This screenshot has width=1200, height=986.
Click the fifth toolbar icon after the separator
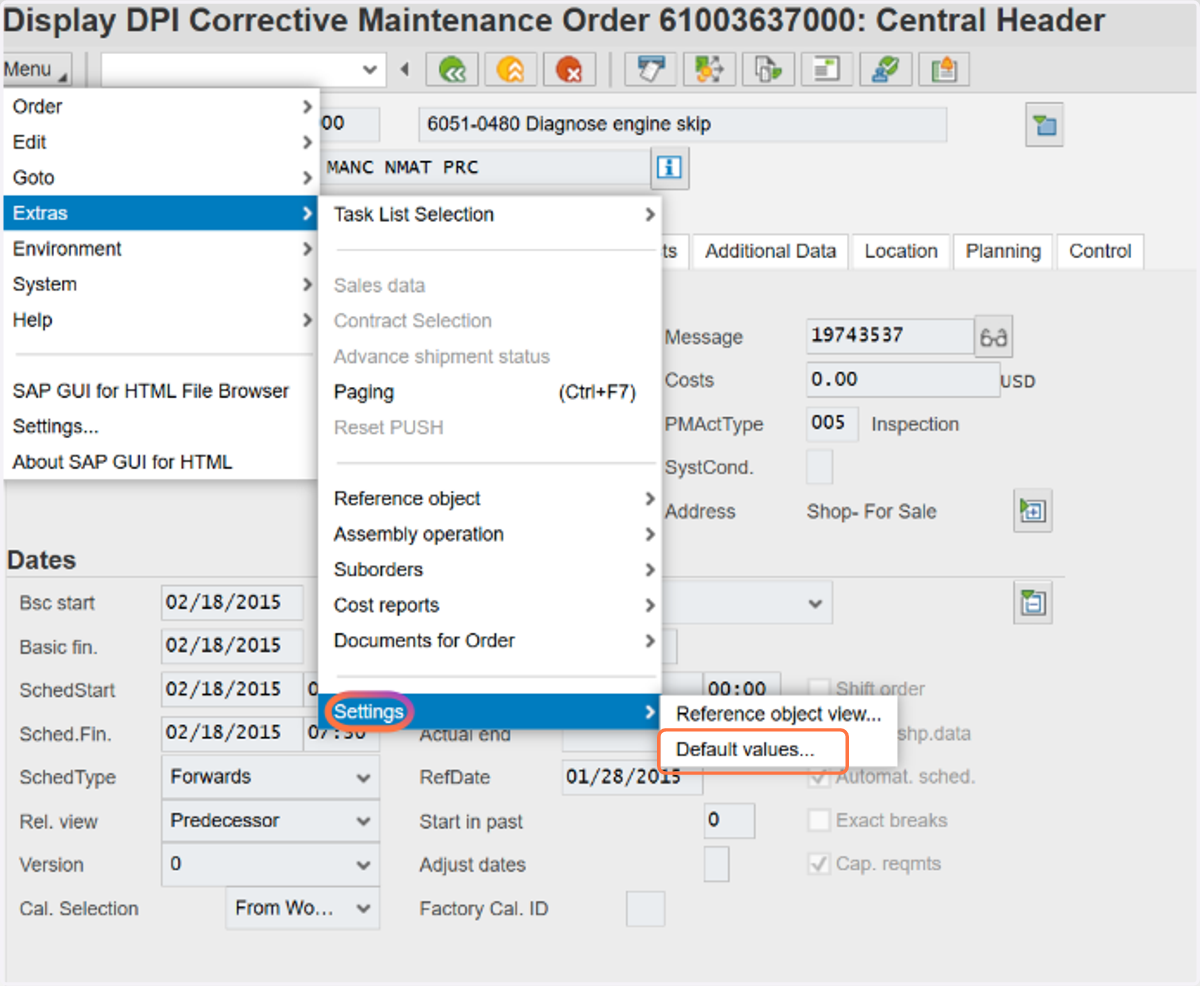(x=885, y=70)
